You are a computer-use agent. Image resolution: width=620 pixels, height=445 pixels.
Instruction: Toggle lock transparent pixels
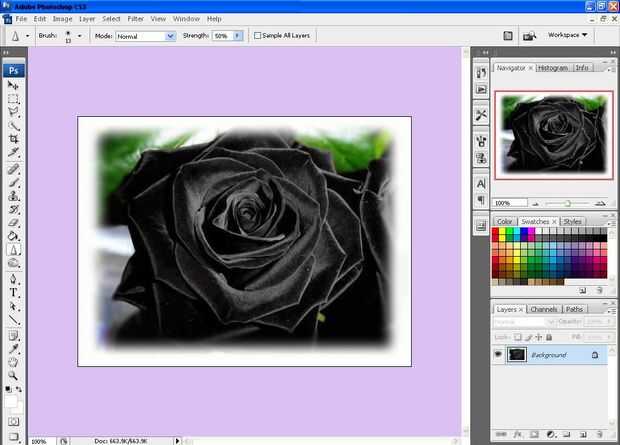tap(518, 337)
